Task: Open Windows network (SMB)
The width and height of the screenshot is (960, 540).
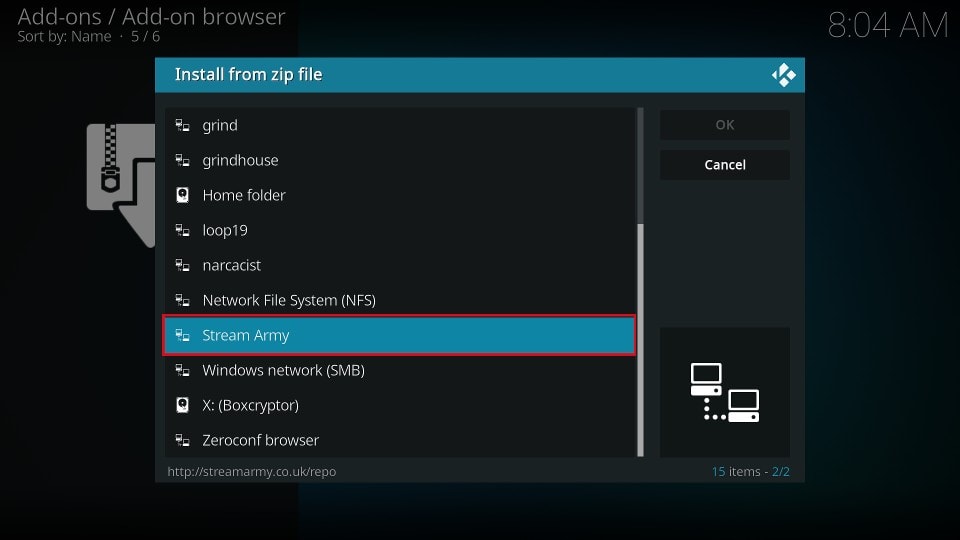Action: 400,370
